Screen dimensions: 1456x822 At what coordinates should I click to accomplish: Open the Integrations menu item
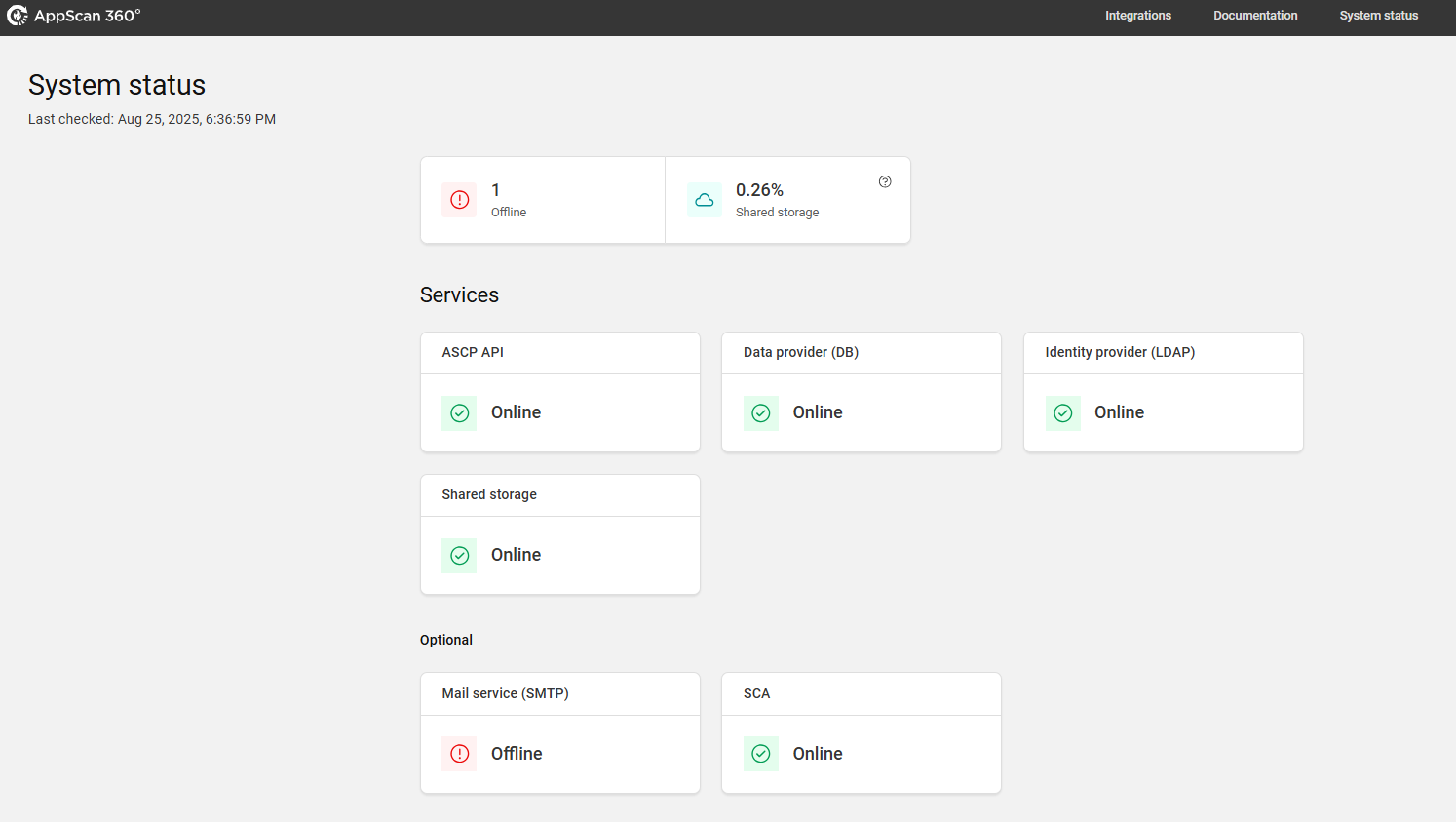[x=1137, y=16]
